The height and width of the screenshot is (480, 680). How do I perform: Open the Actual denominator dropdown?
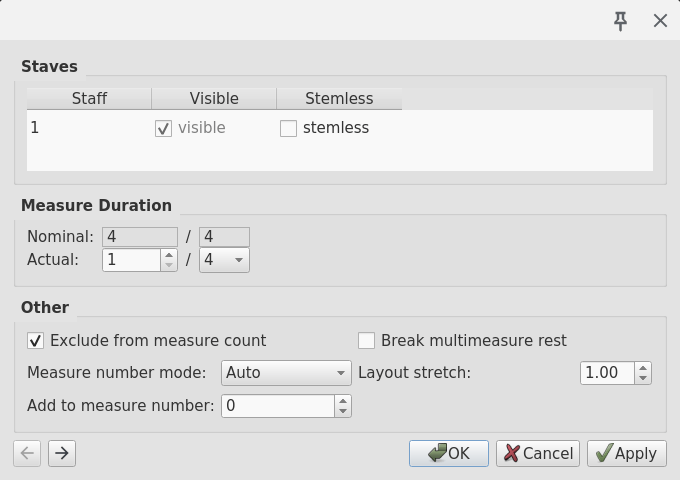coord(224,260)
